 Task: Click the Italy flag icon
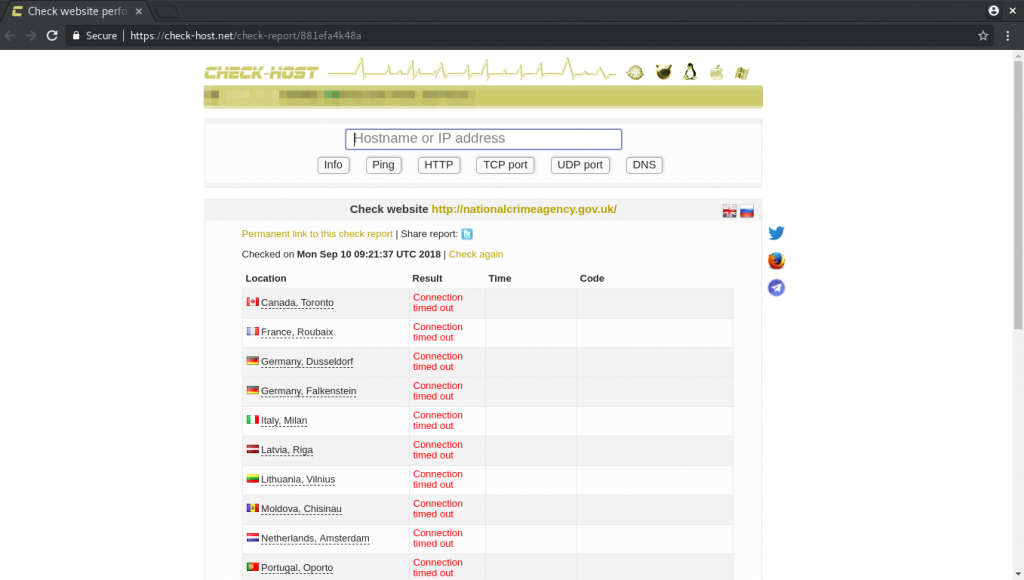253,420
